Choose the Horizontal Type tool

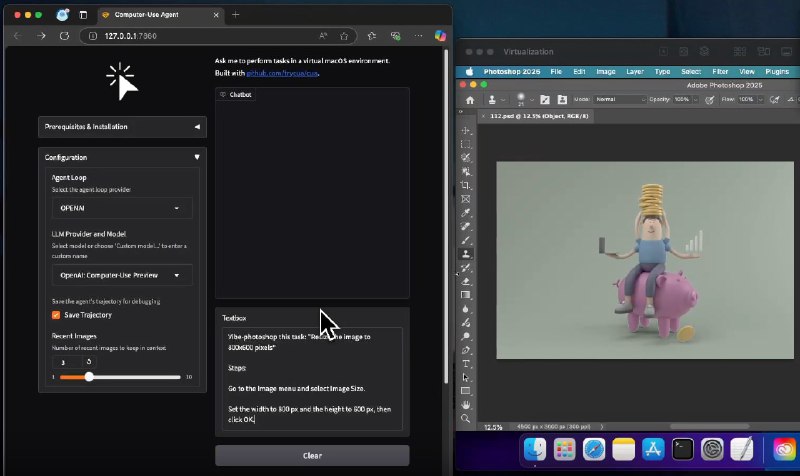(466, 363)
